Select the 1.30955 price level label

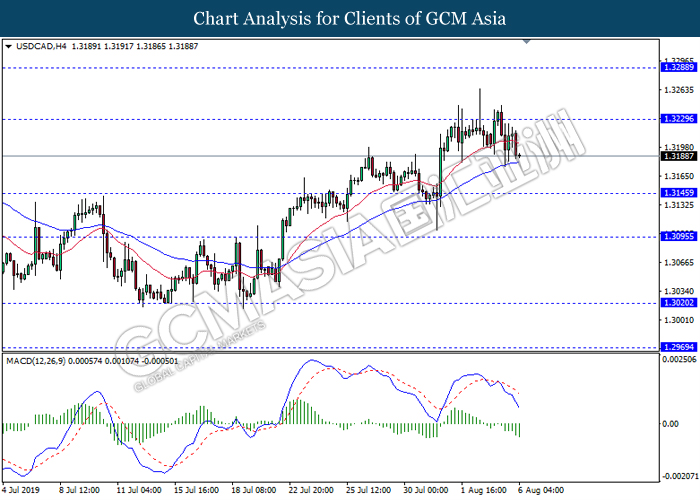[678, 236]
